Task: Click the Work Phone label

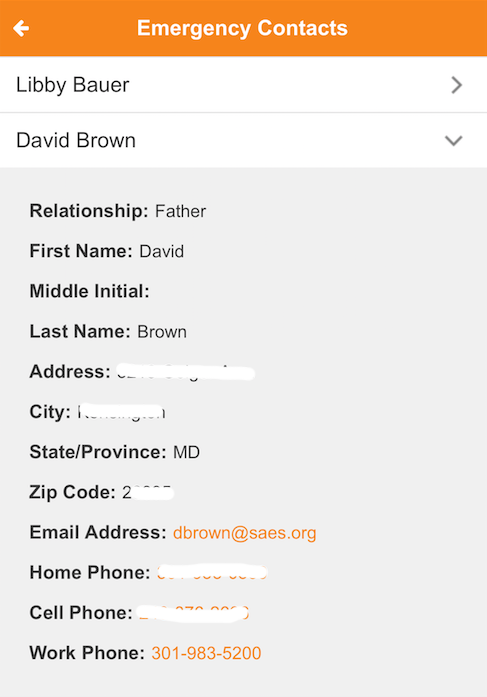Action: [x=87, y=653]
